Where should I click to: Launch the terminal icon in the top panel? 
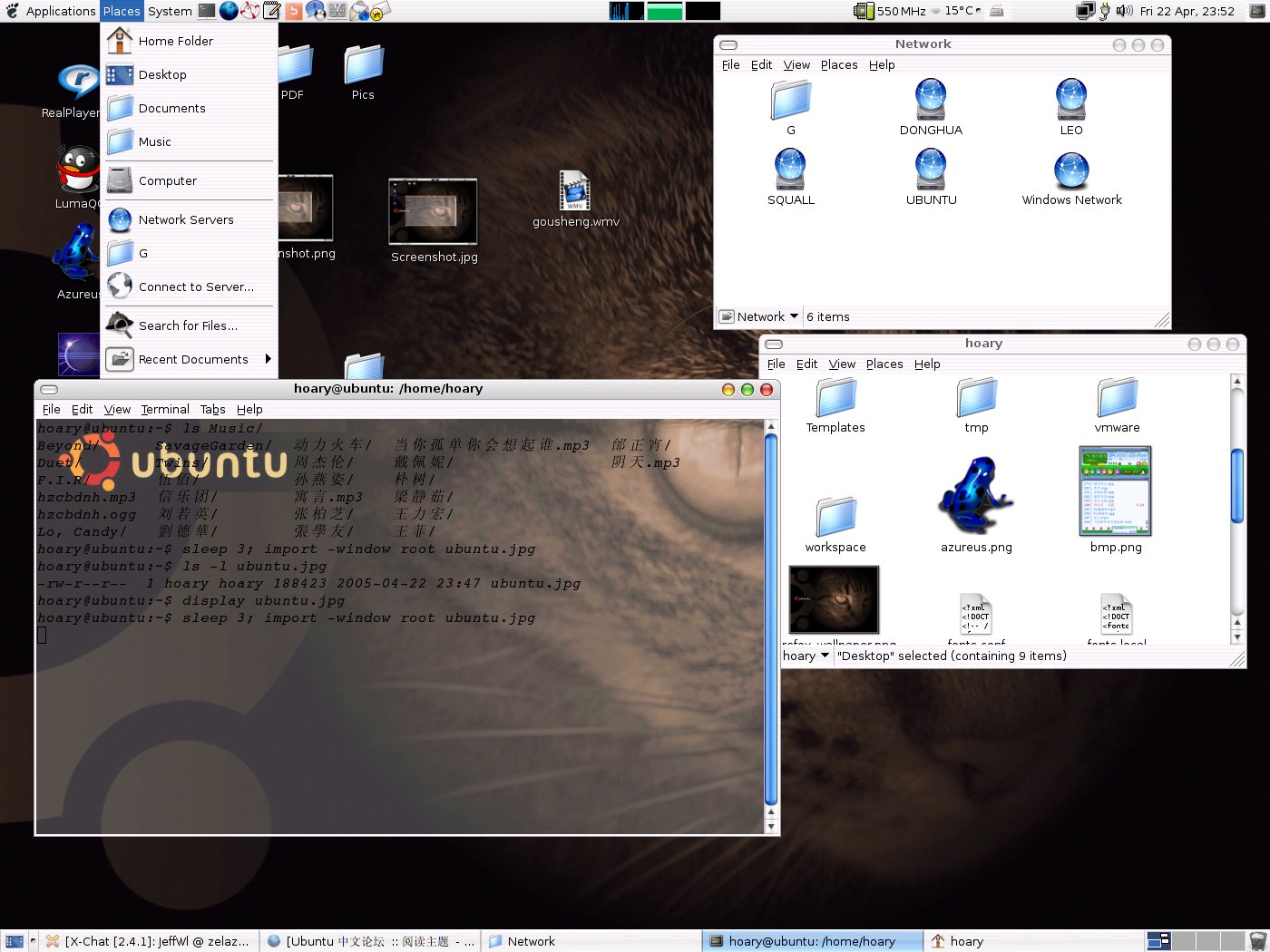click(x=207, y=11)
